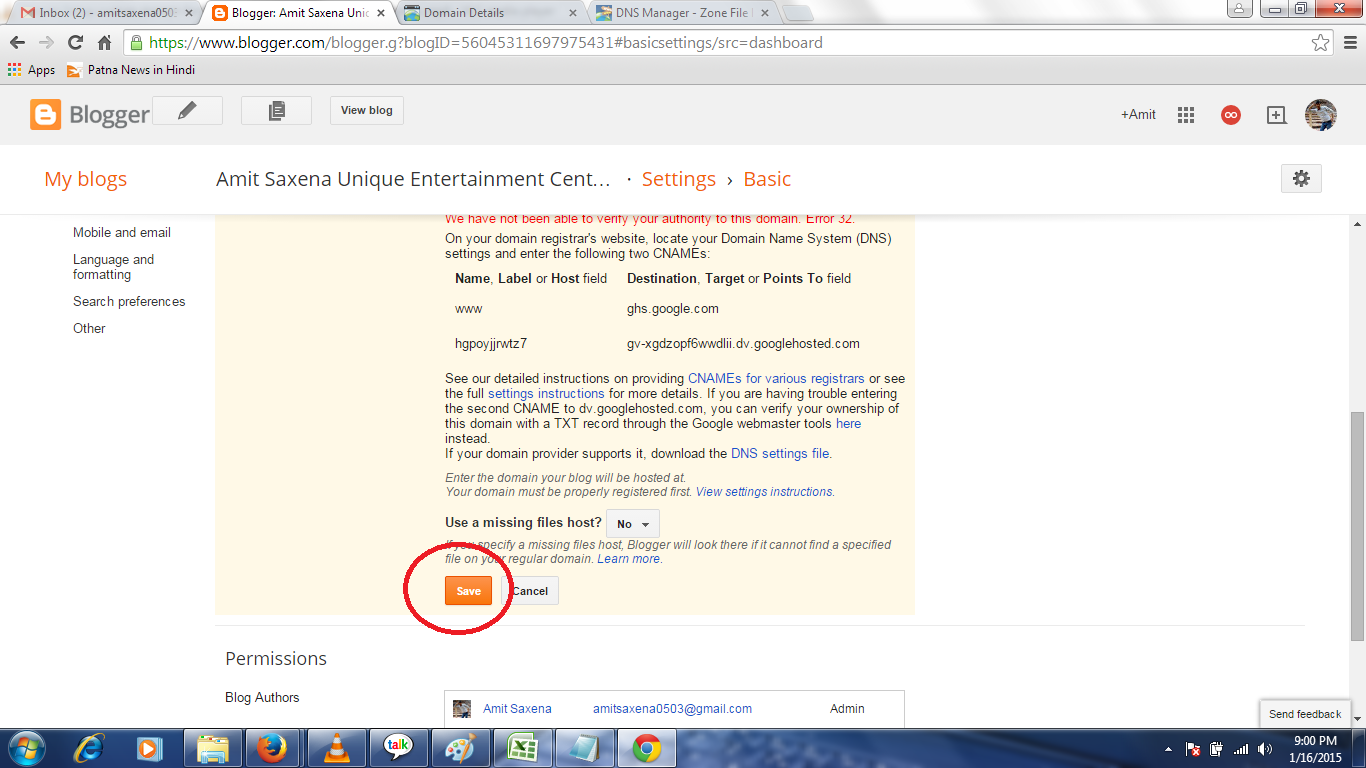Click the page vertical scrollbar
Image resolution: width=1366 pixels, height=768 pixels.
[1357, 525]
